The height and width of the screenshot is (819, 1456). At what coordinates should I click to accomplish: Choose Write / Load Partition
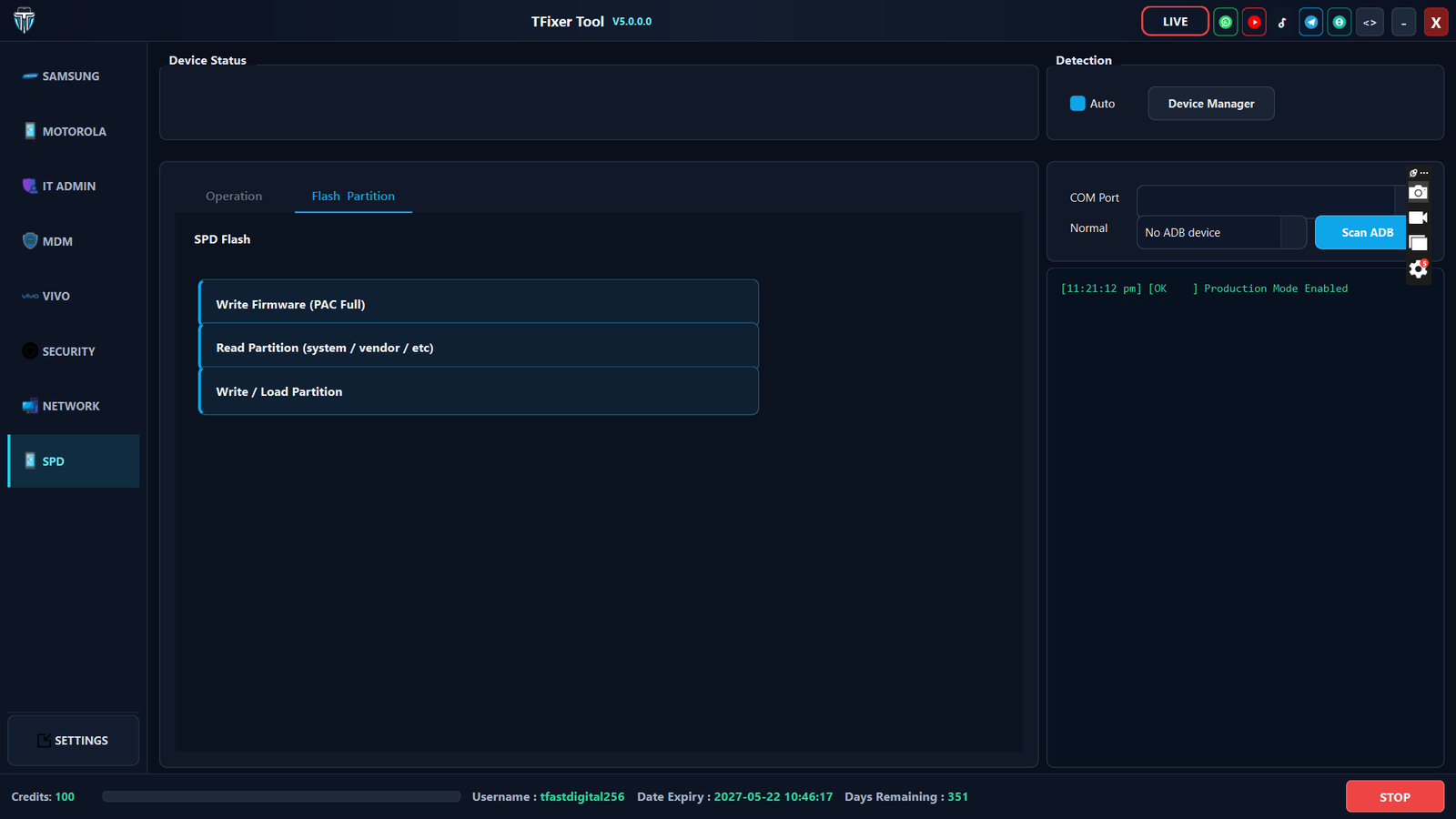click(479, 391)
